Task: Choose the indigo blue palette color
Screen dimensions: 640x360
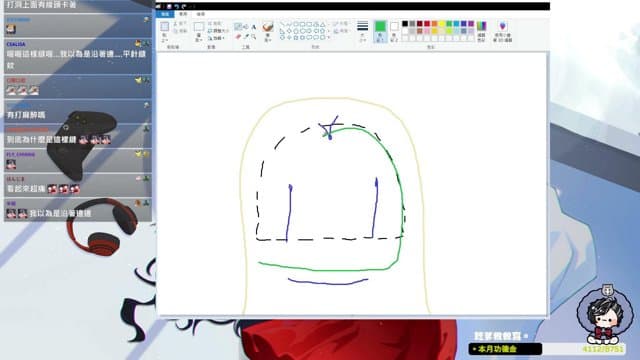Action: tap(464, 24)
